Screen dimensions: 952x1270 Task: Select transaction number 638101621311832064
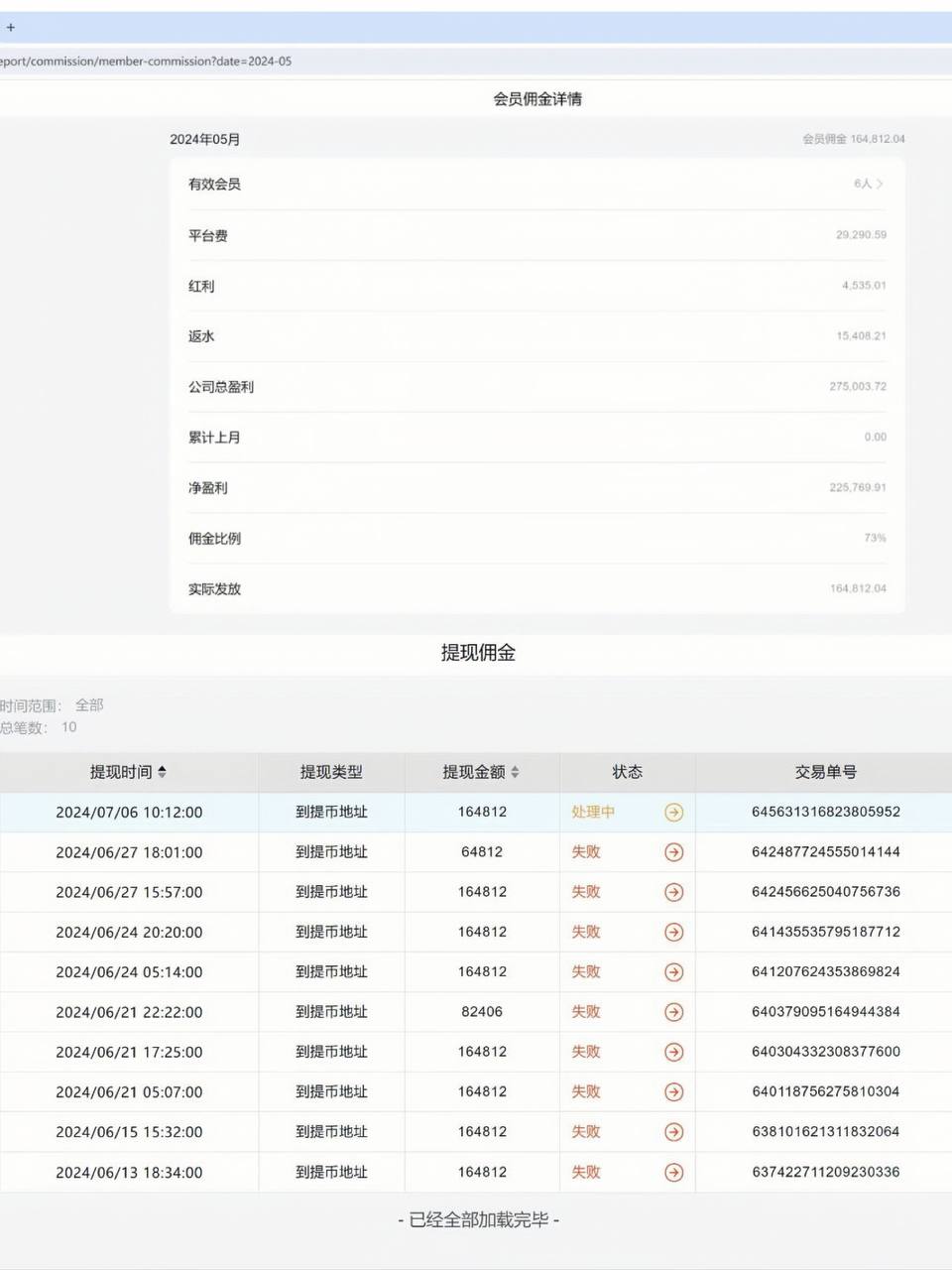point(826,1131)
